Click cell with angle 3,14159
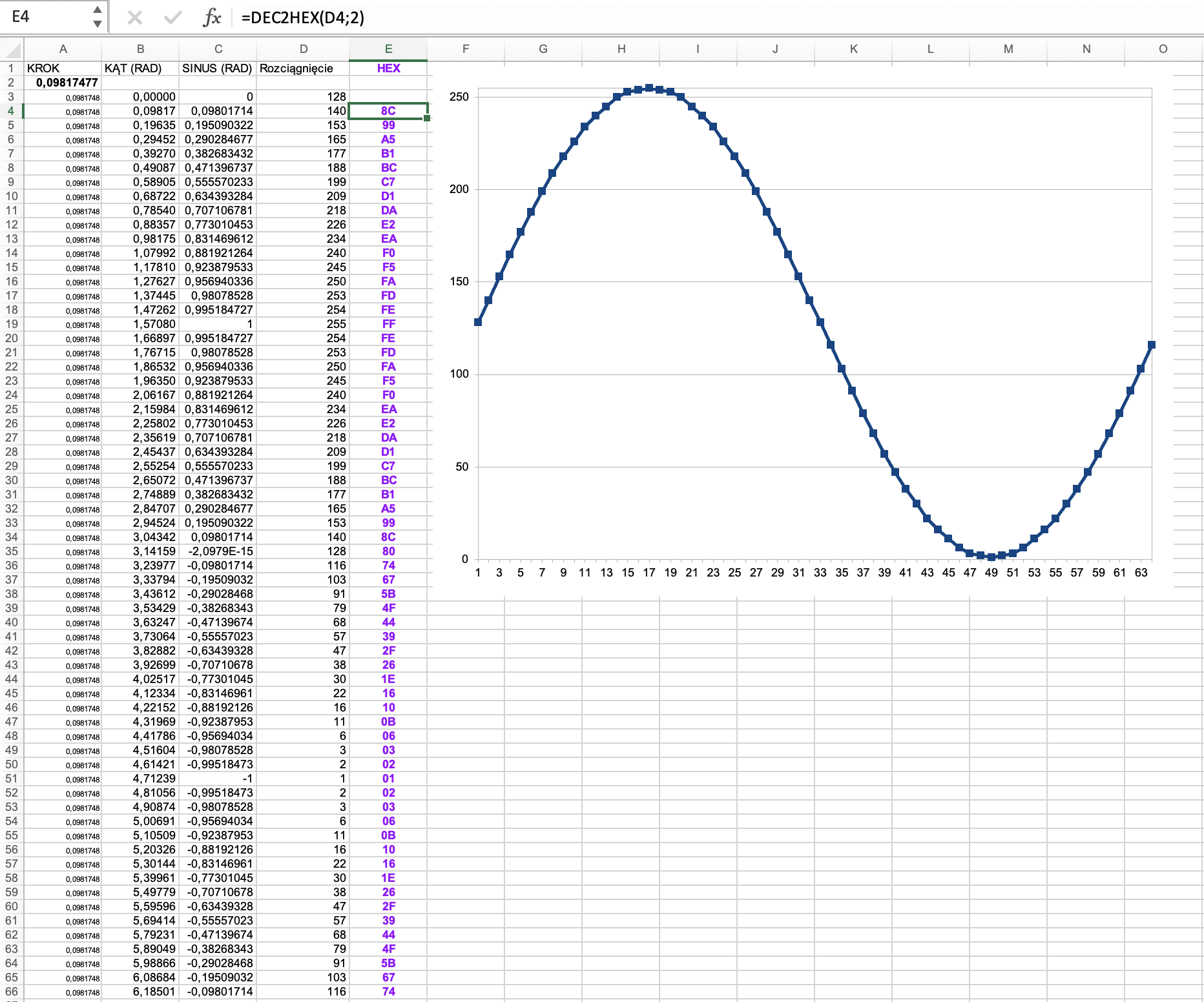The image size is (1204, 1002). click(140, 551)
